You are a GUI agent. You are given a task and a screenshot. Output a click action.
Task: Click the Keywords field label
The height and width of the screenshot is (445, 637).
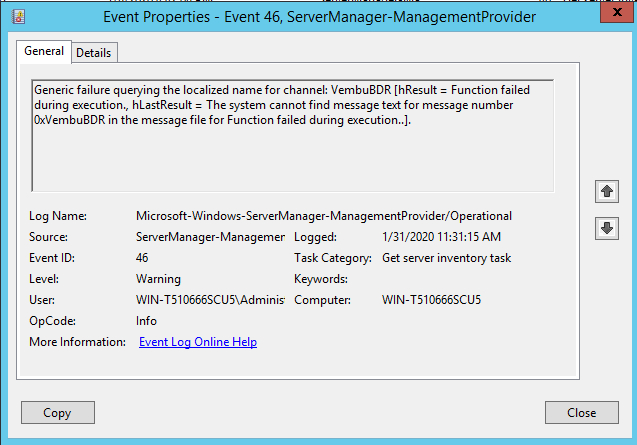click(321, 279)
